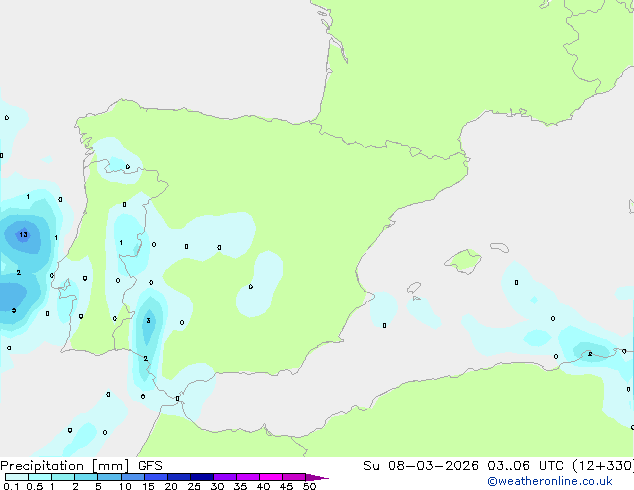Viewport: 634px width, 490px height.
Task: Click the legend scale label '5'
Action: (x=98, y=486)
